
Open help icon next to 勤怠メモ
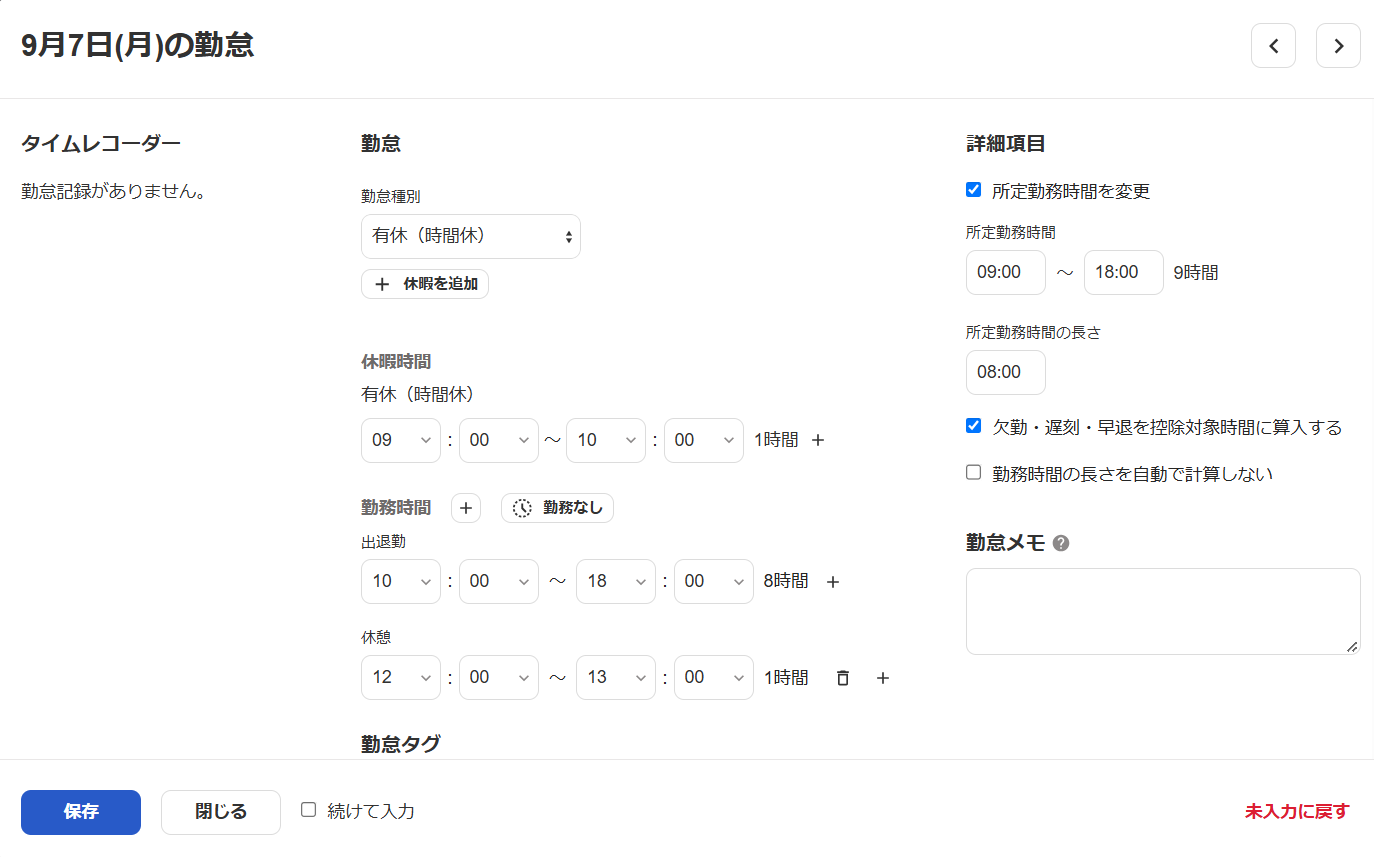point(1061,543)
